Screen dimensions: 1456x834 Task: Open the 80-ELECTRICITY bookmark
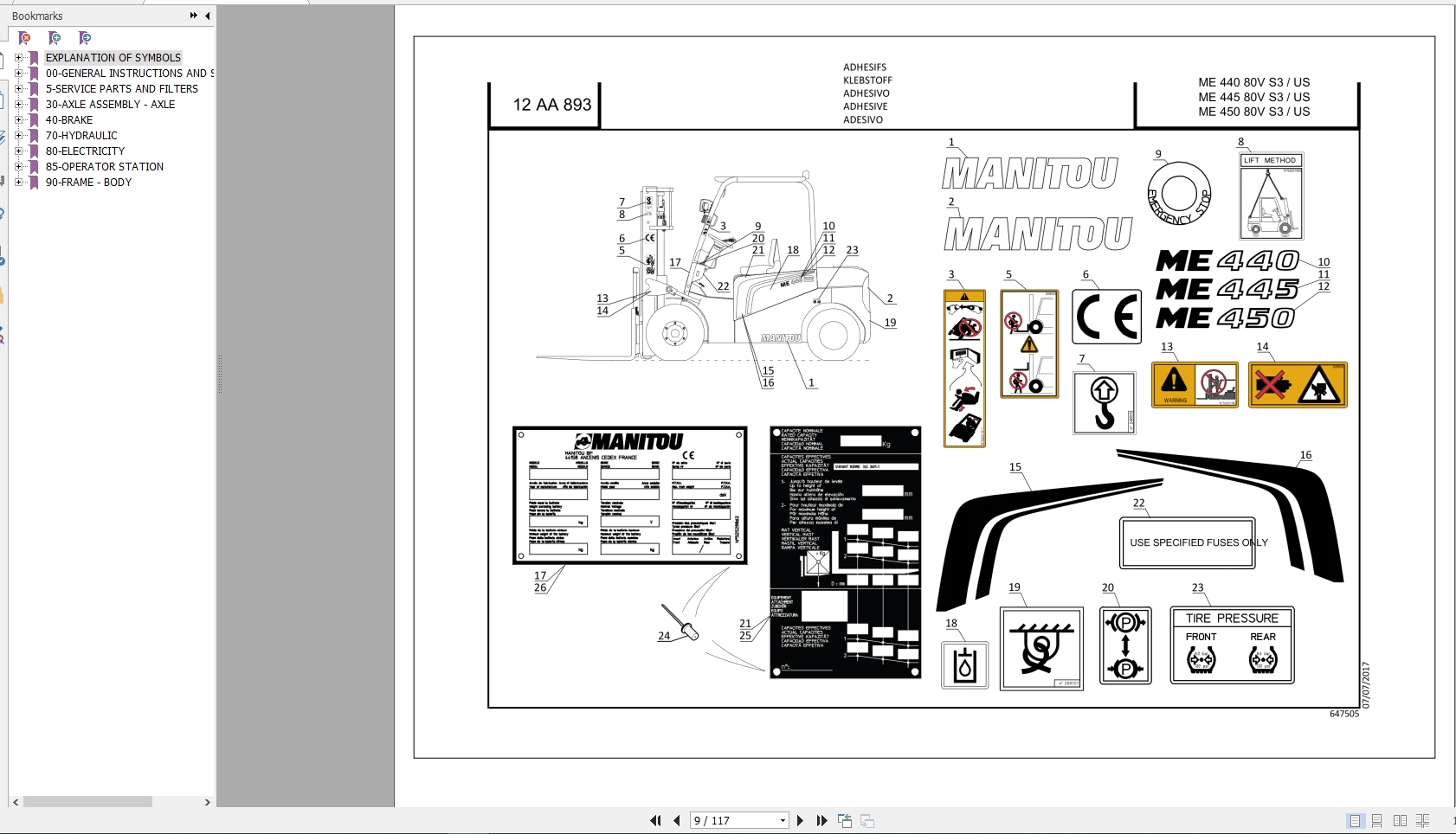tap(85, 151)
